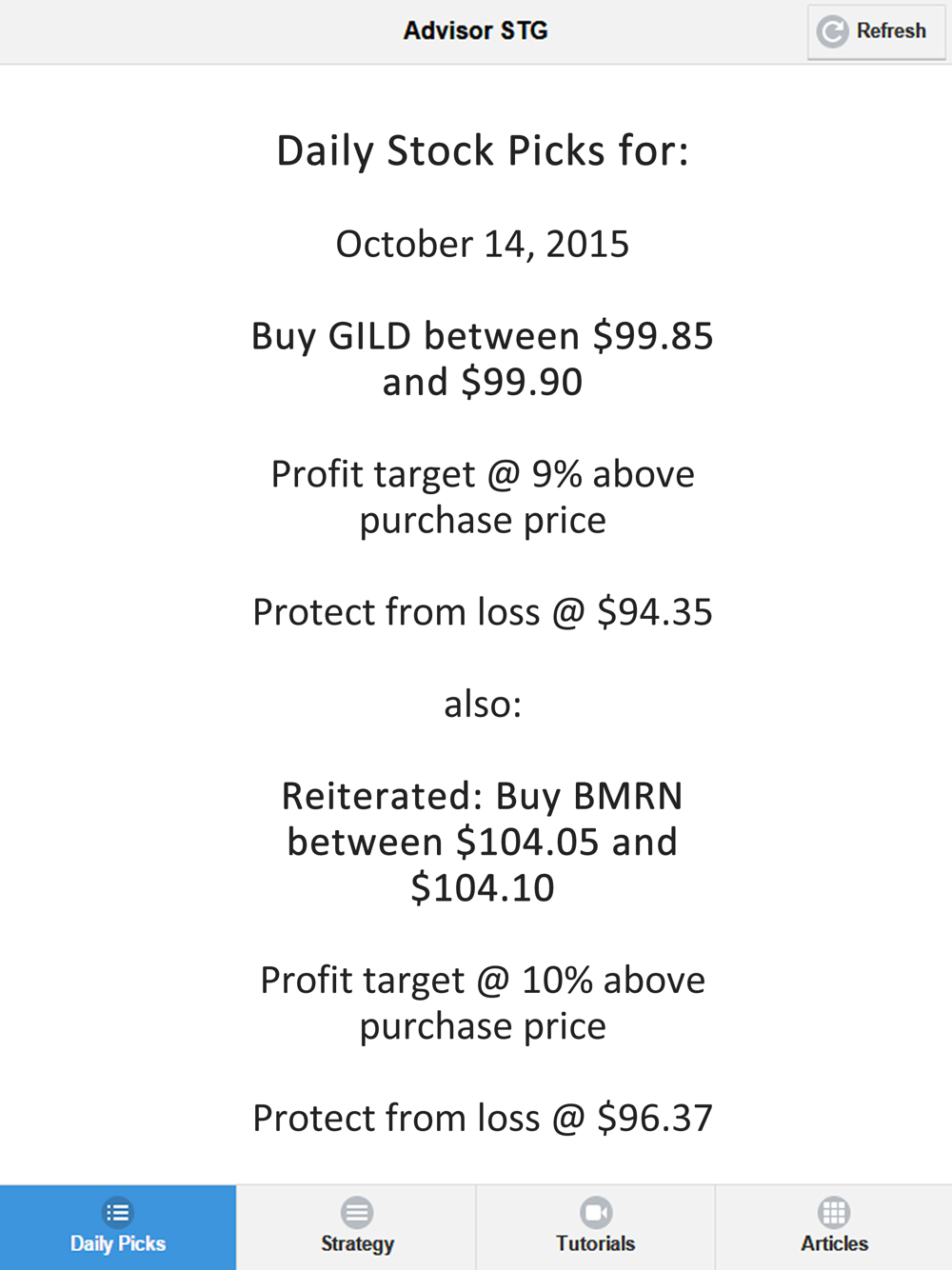
Task: Go to the Articles tab
Action: pos(834,1227)
